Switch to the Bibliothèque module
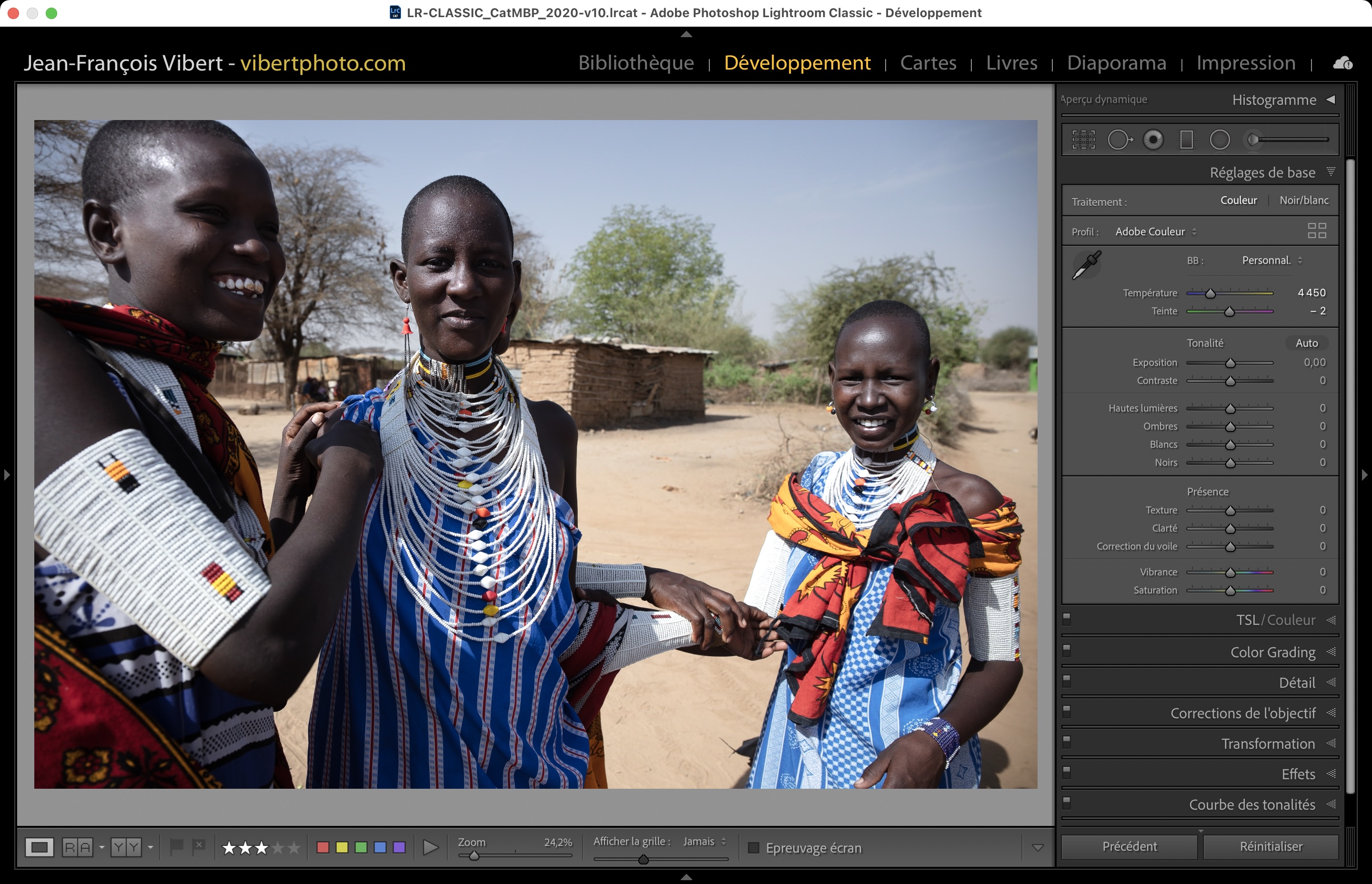Viewport: 1372px width, 884px height. tap(636, 62)
